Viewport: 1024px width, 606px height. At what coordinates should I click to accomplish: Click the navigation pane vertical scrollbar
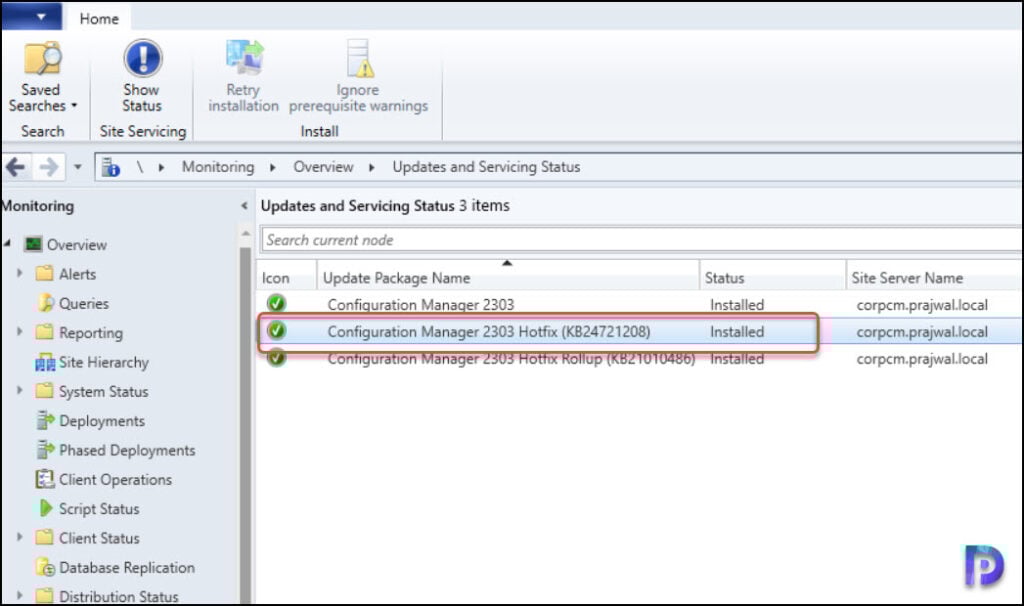pyautogui.click(x=246, y=424)
